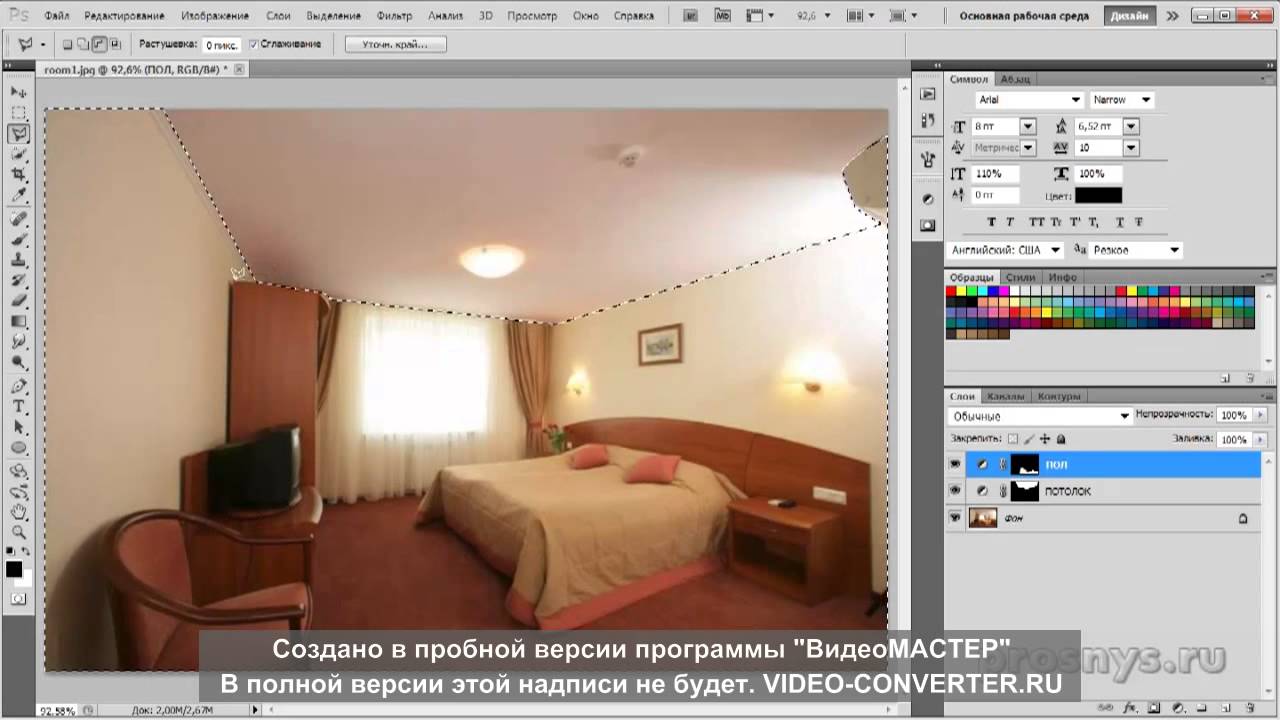Switch to the Стили tab
This screenshot has height=720, width=1280.
click(1020, 277)
